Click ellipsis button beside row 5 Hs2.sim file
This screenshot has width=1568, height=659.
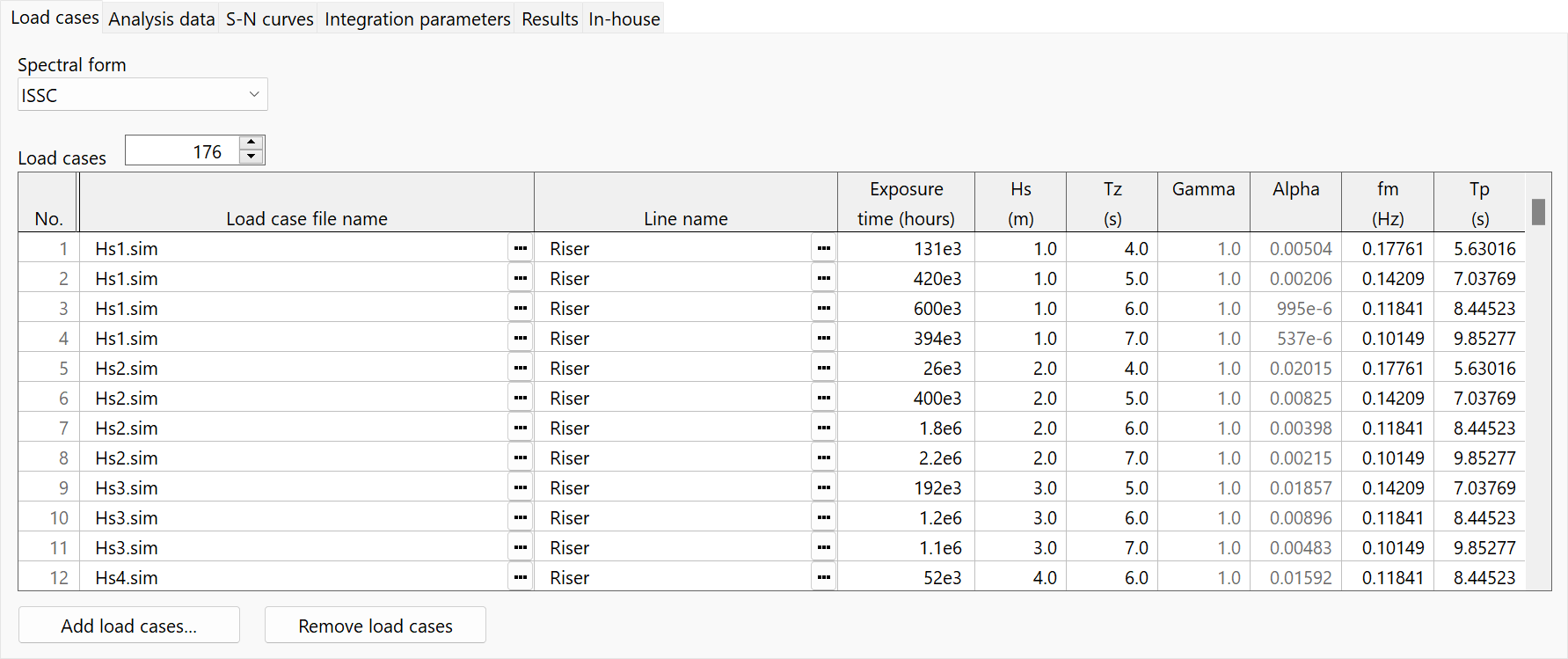[521, 369]
